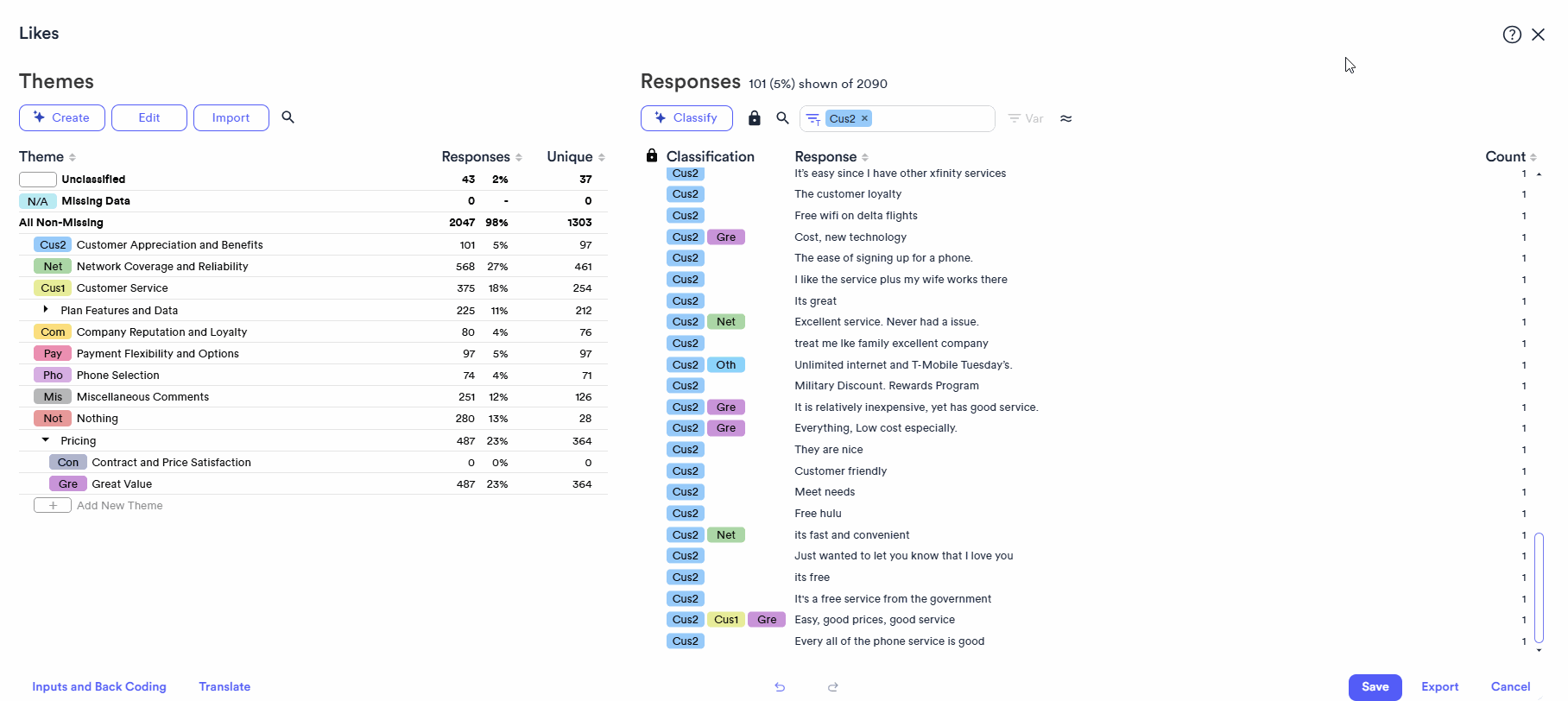
Task: Open the Responses search magnifier icon
Action: click(782, 118)
